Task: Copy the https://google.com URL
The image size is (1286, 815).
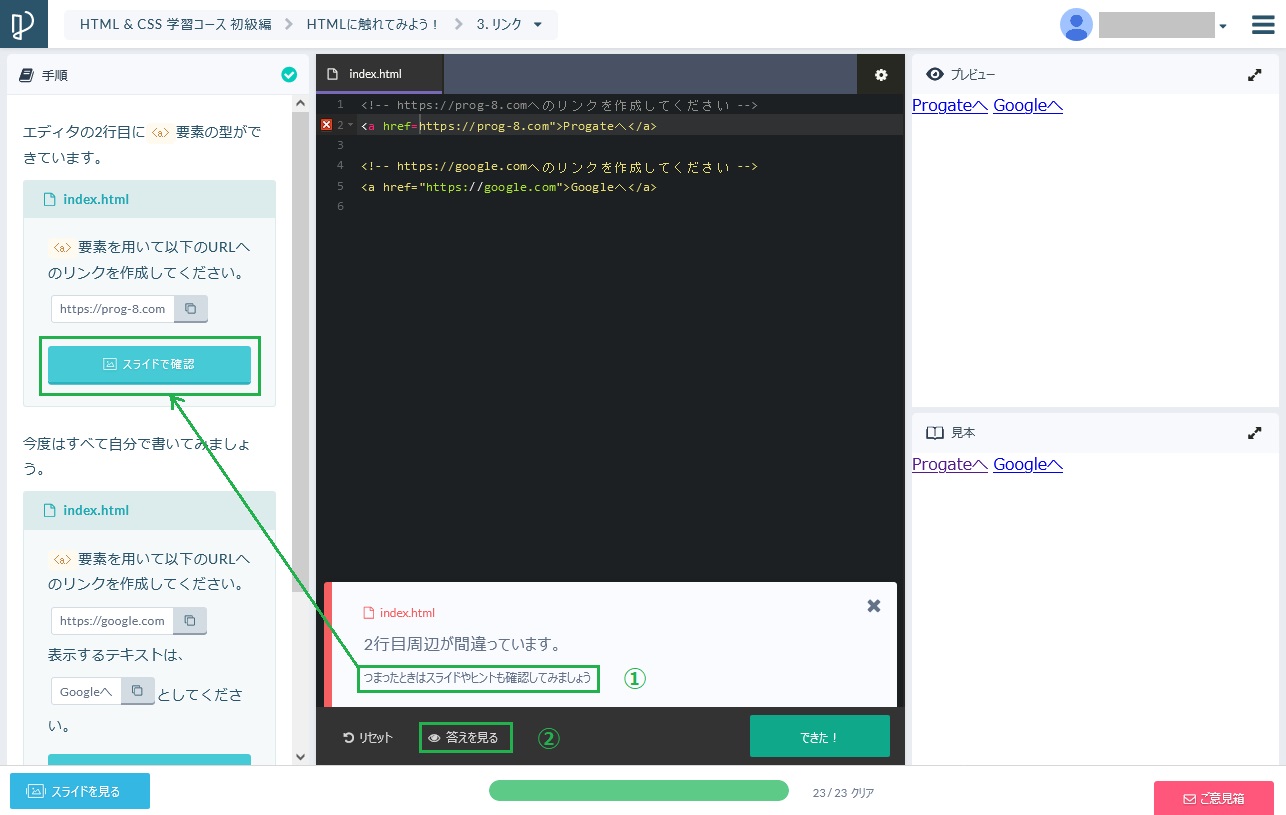Action: pos(190,621)
